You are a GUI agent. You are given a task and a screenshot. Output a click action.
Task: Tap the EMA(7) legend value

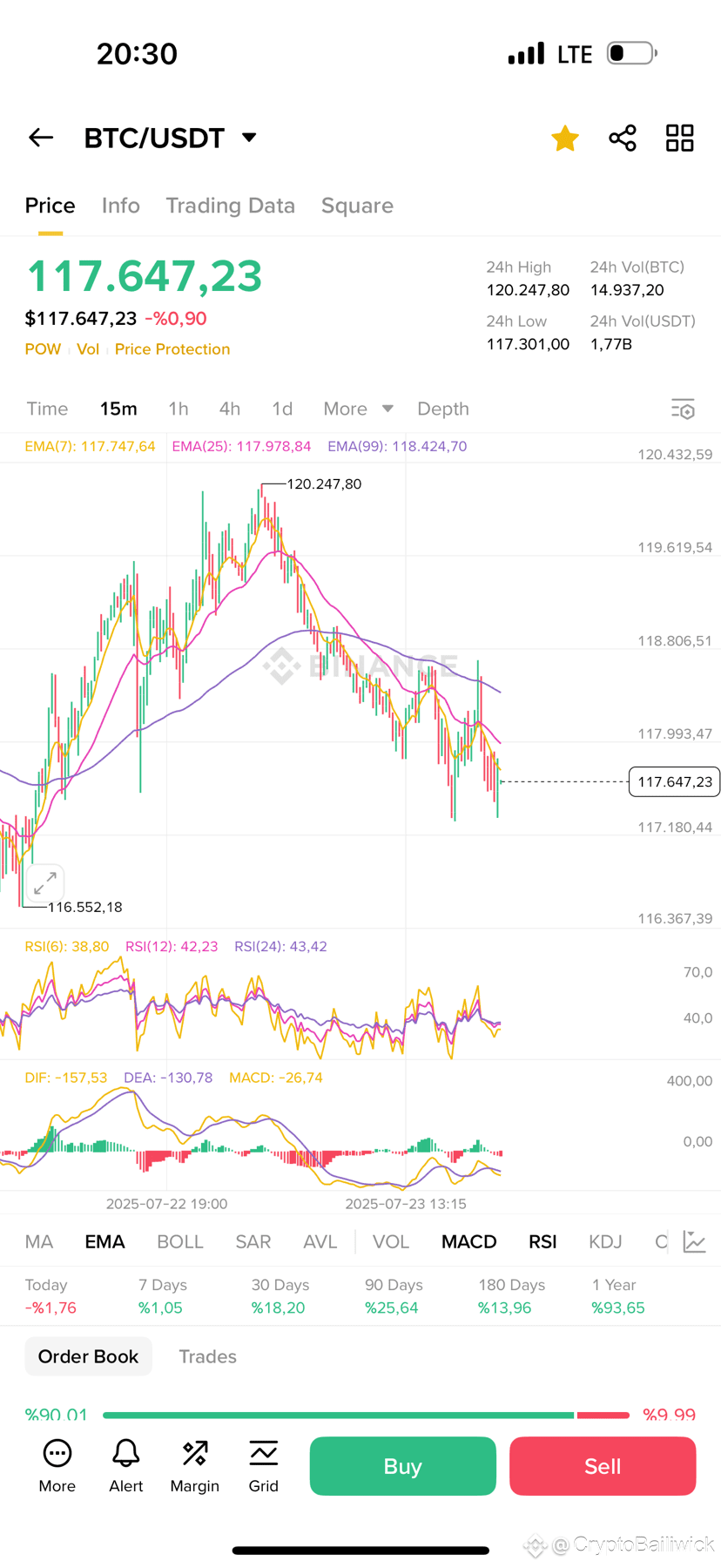tap(90, 446)
